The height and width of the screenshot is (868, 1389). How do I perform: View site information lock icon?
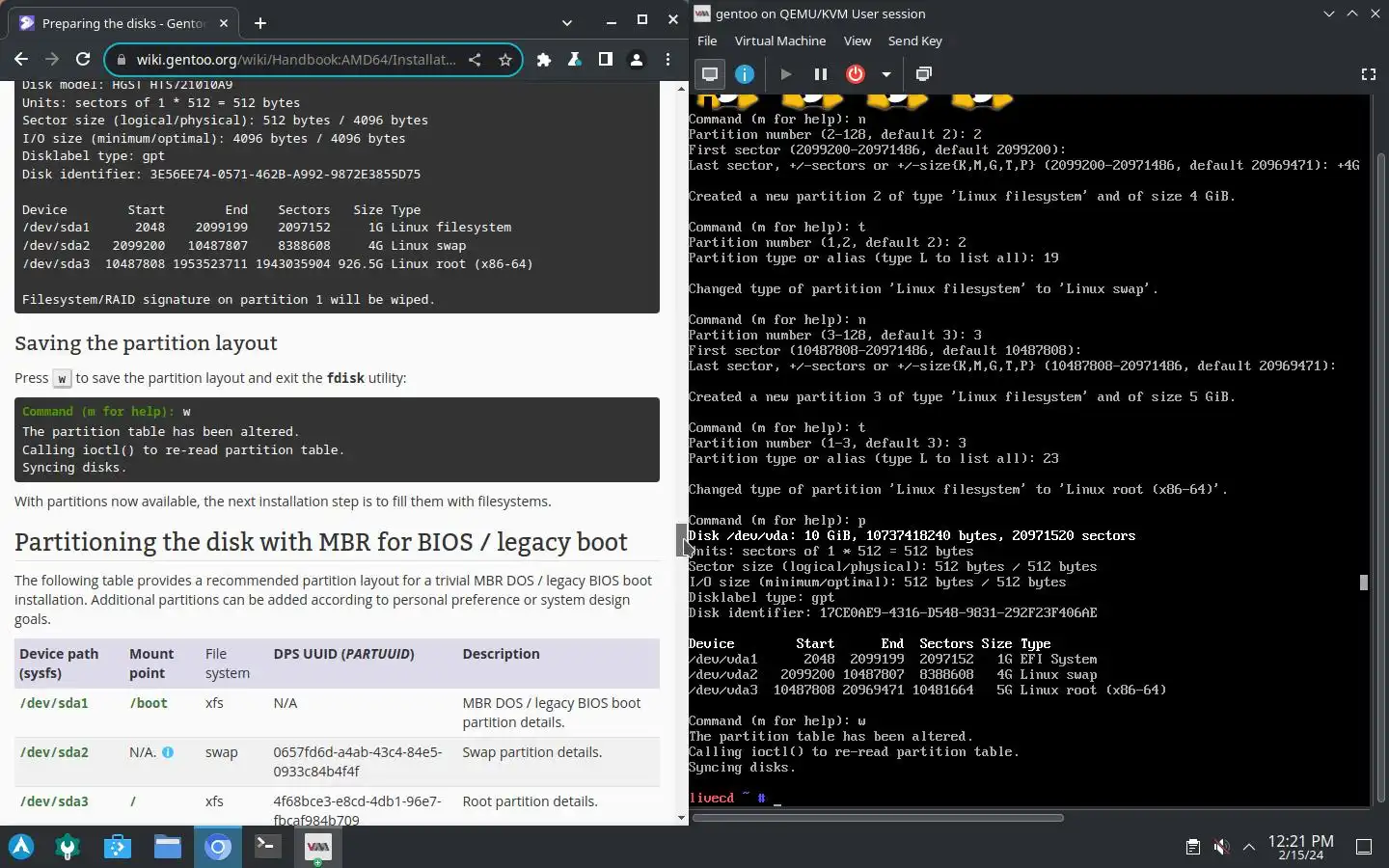point(121,60)
